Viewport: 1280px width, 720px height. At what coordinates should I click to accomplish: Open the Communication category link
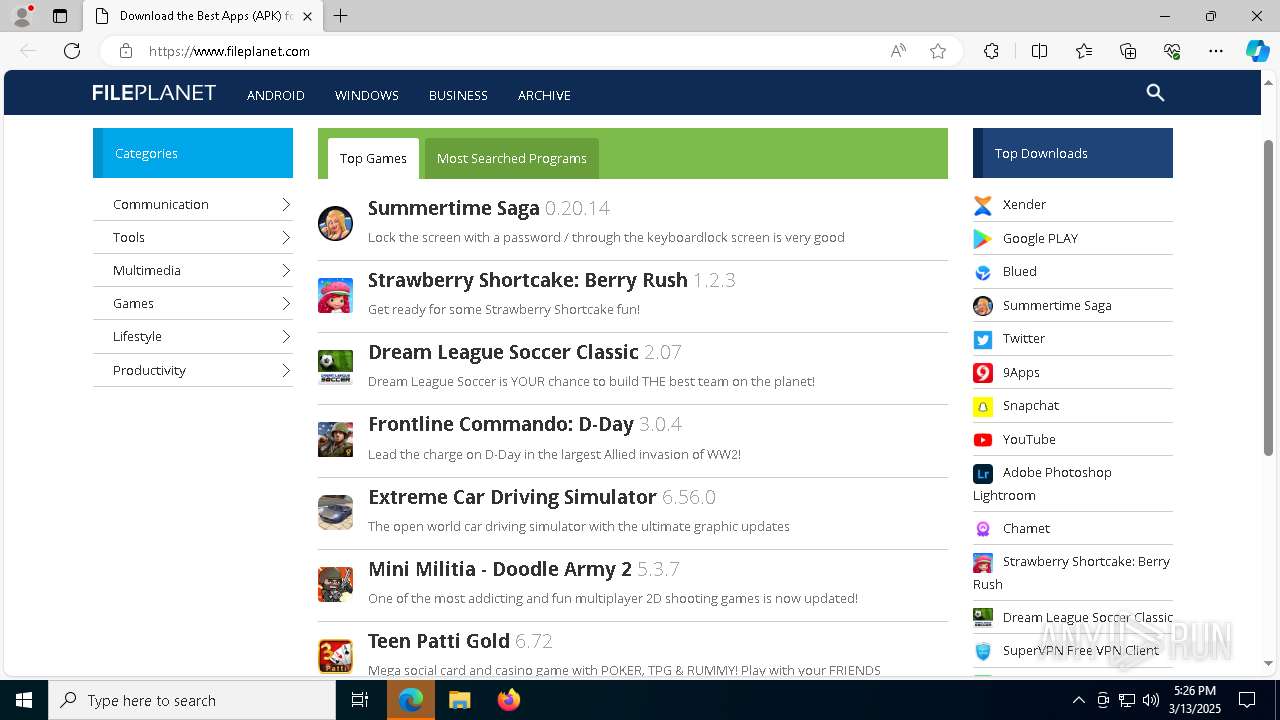pyautogui.click(x=161, y=204)
